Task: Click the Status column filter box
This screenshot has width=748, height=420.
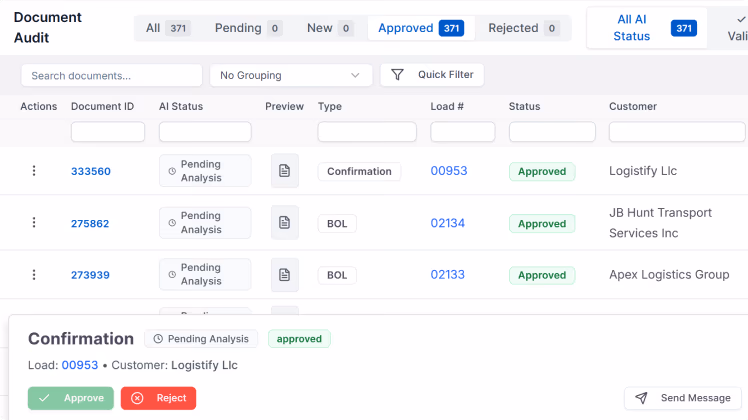Action: coord(552,132)
